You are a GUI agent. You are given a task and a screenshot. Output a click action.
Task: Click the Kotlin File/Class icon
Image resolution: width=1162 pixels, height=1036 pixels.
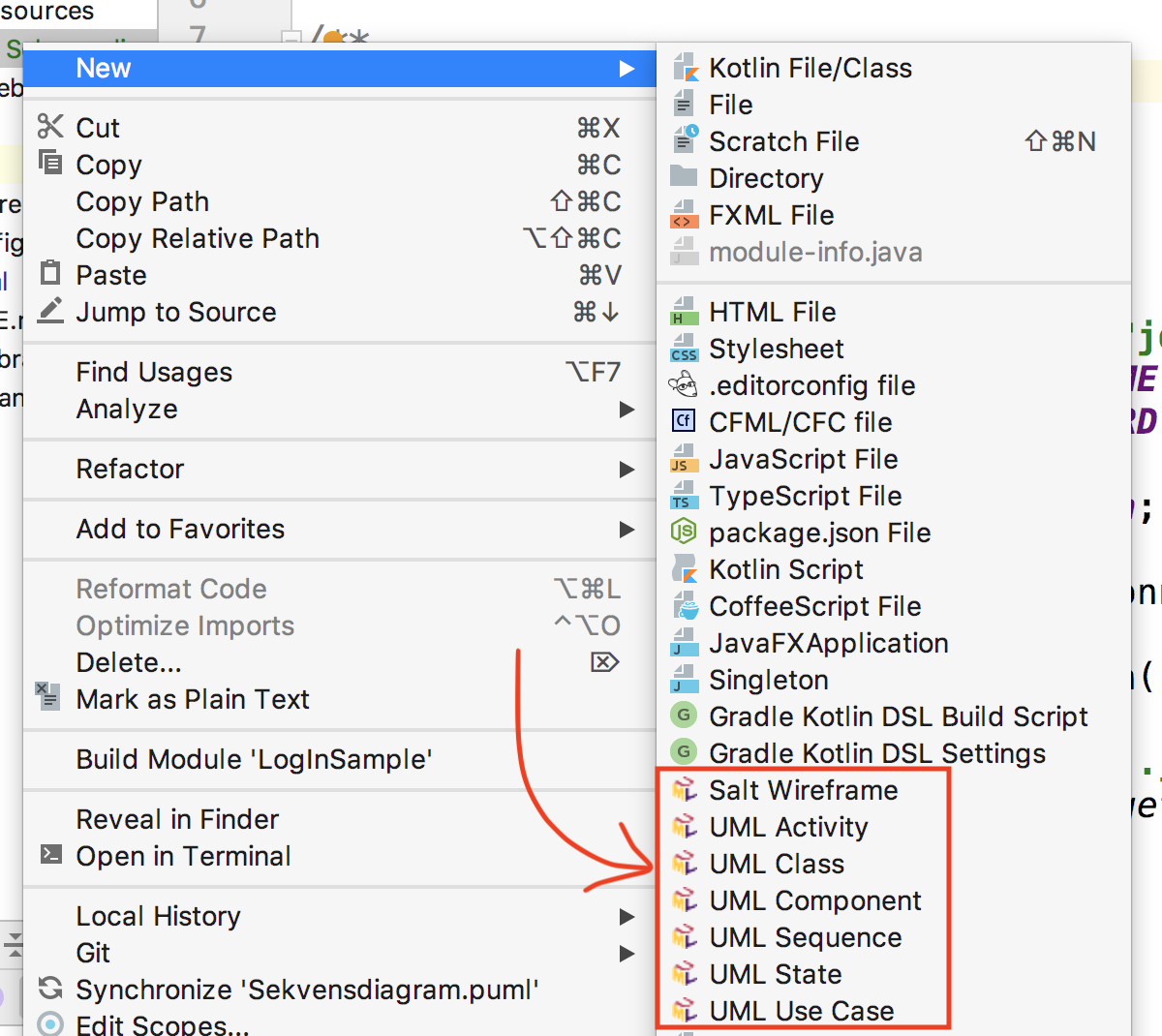685,68
